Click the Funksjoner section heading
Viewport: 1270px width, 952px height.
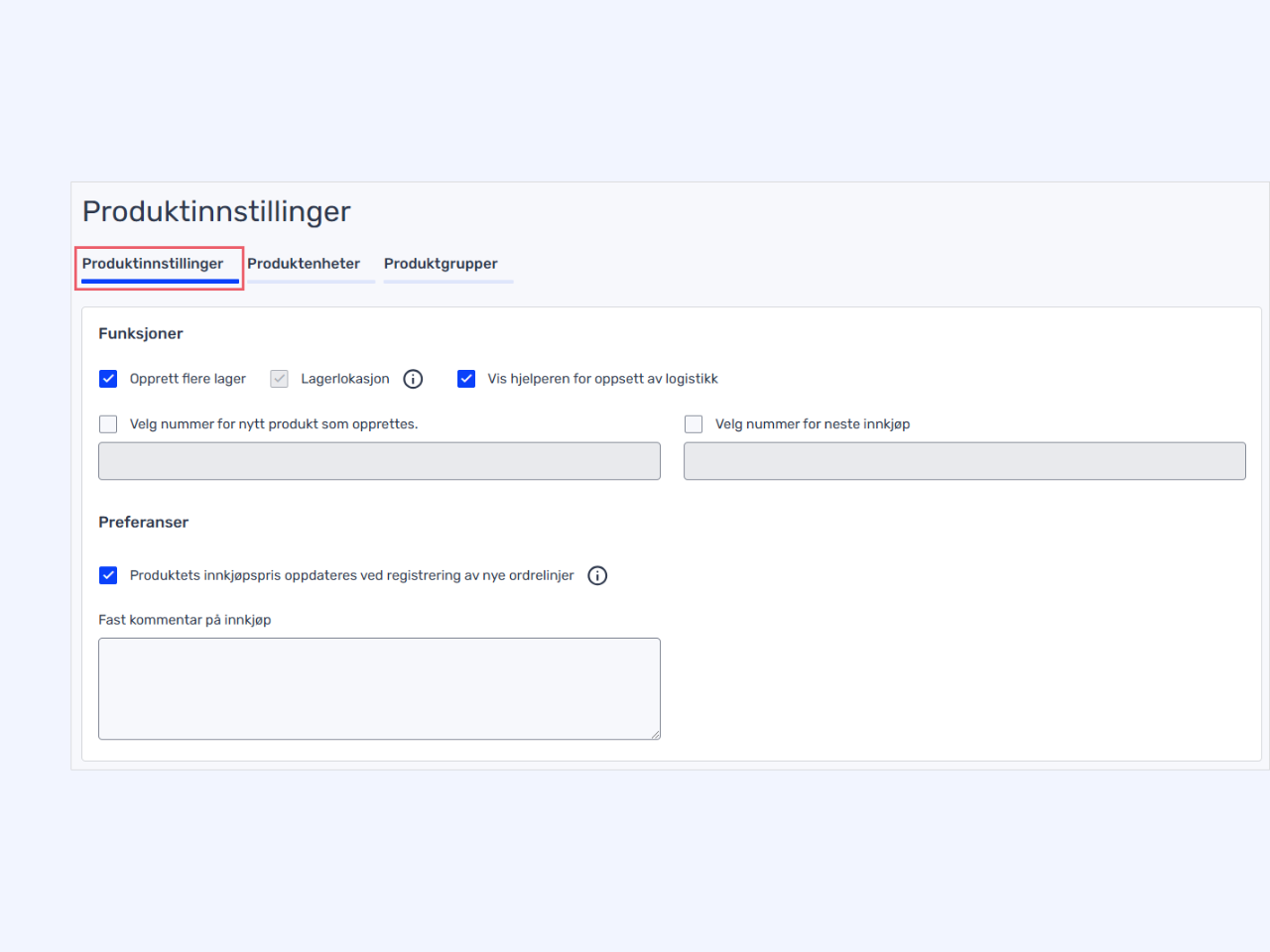pyautogui.click(x=141, y=333)
